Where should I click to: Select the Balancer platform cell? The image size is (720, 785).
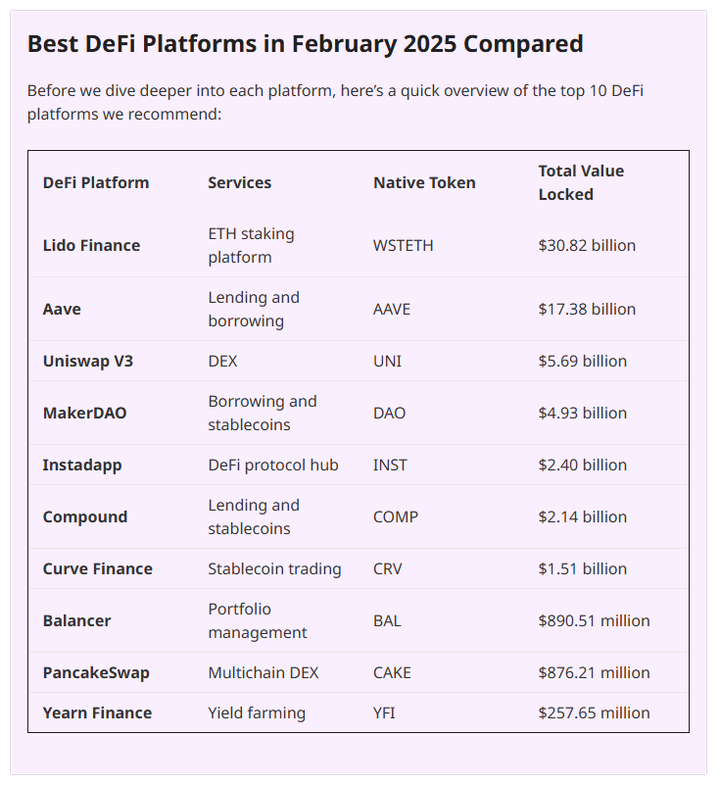point(77,621)
